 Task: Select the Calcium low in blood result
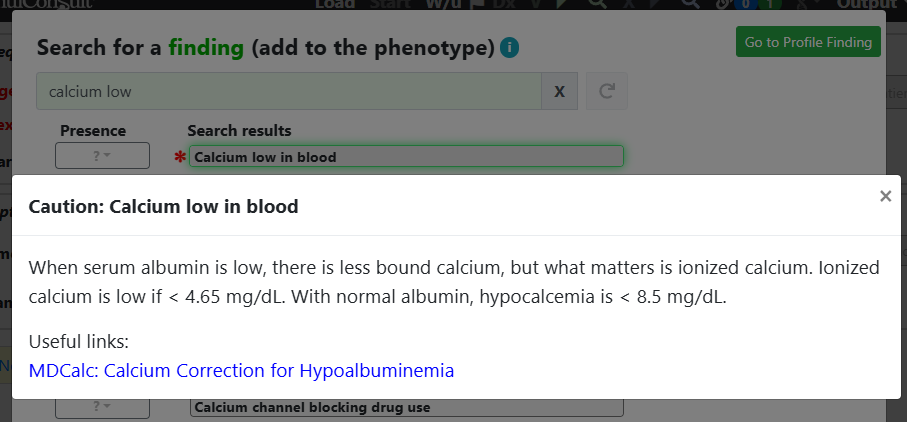[x=406, y=157]
